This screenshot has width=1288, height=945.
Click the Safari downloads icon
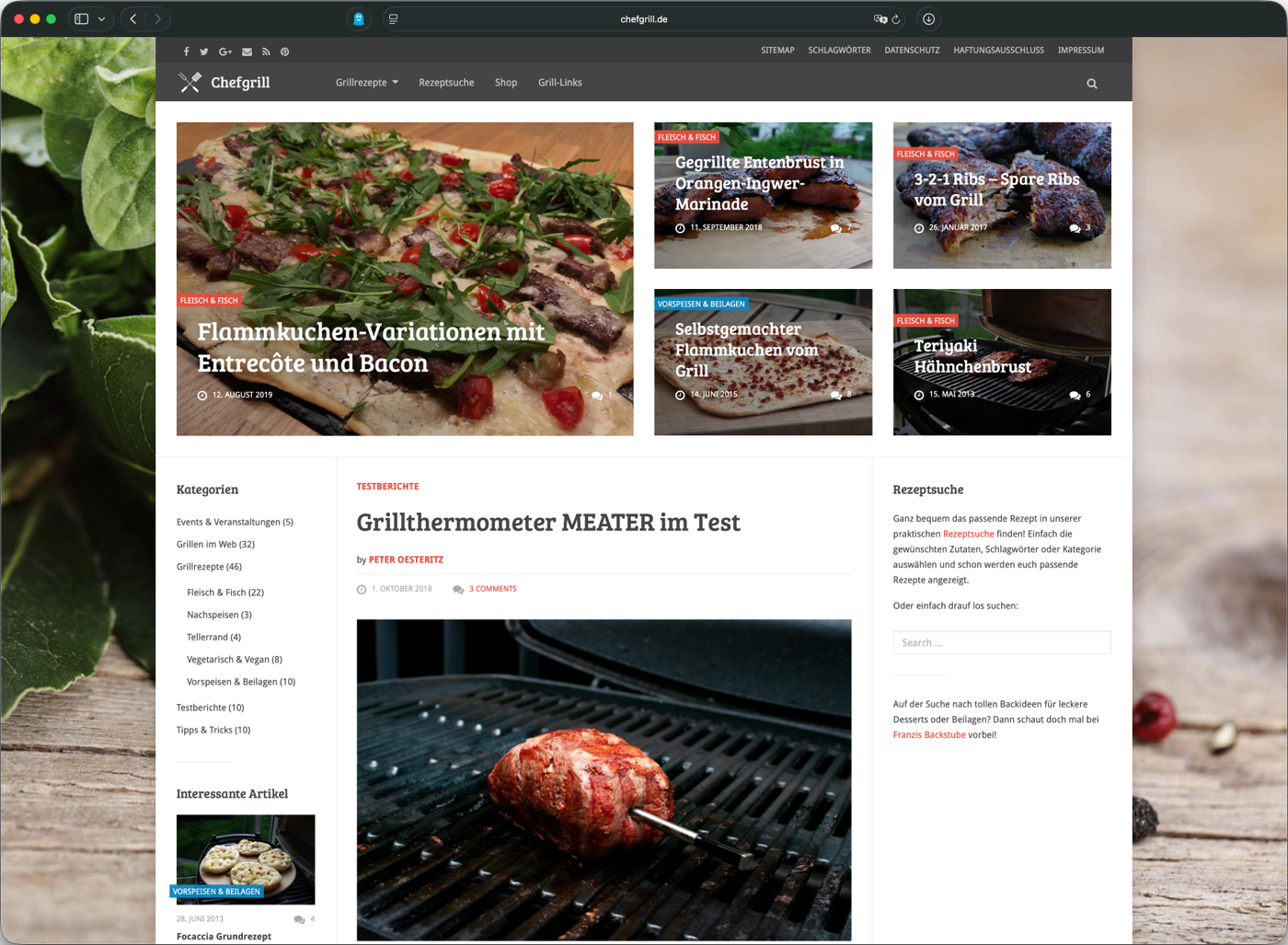click(x=928, y=18)
